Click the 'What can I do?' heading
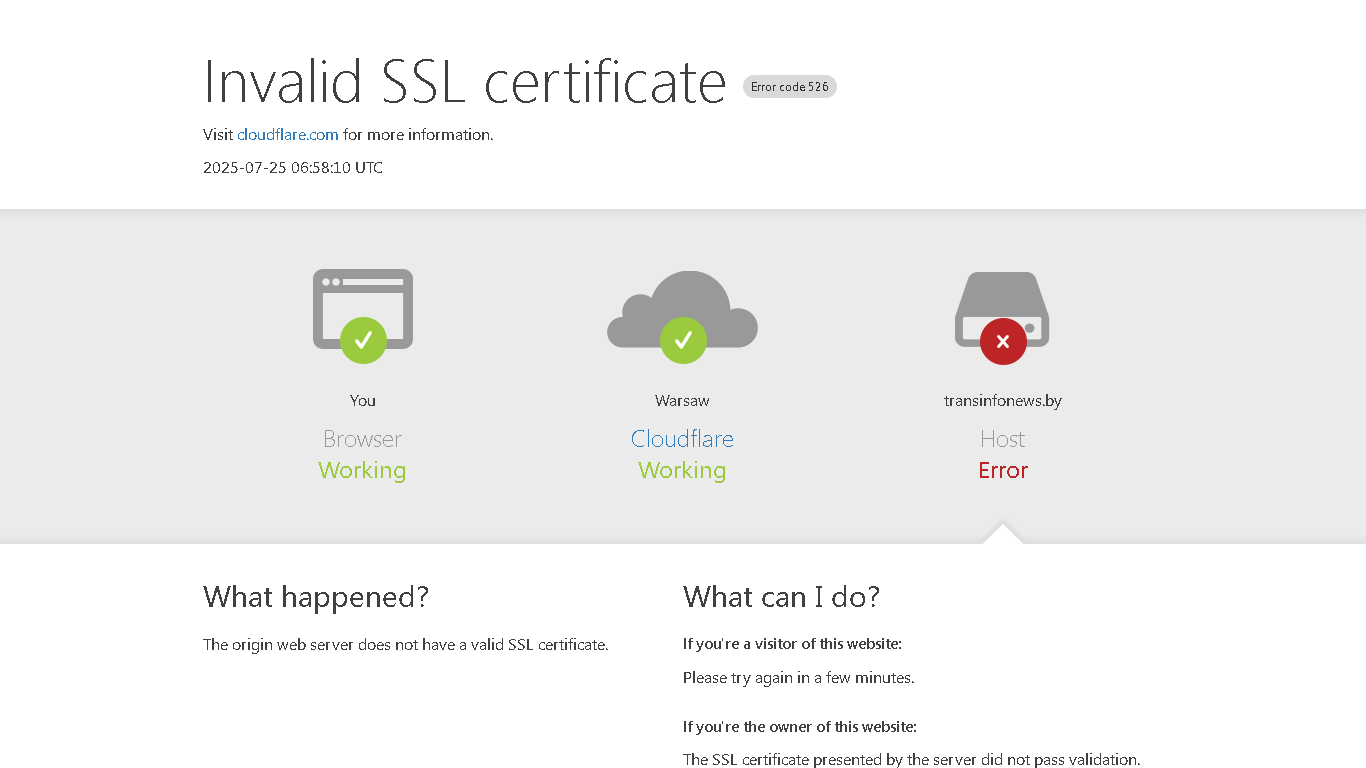This screenshot has height=768, width=1366. click(x=782, y=597)
